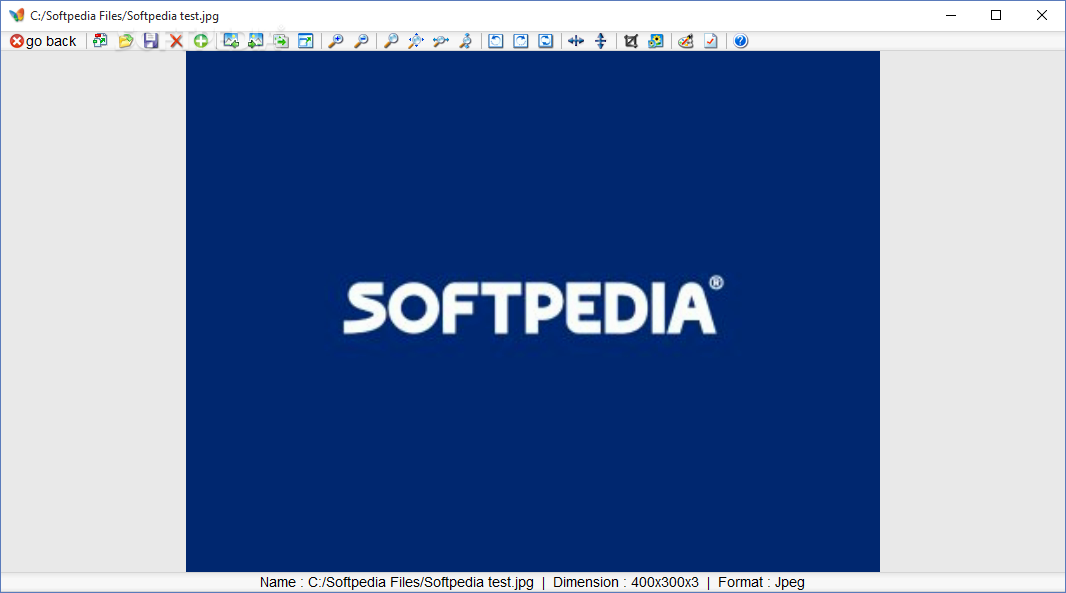Click the document with red checkmark icon
This screenshot has width=1066, height=593.
pos(711,41)
